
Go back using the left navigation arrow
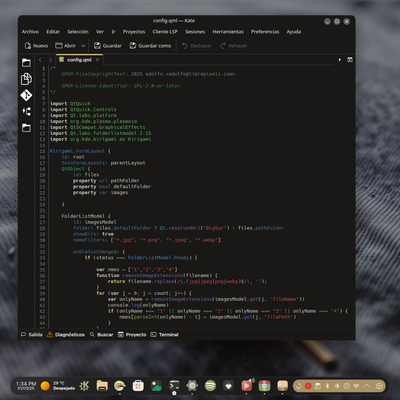tap(41, 60)
